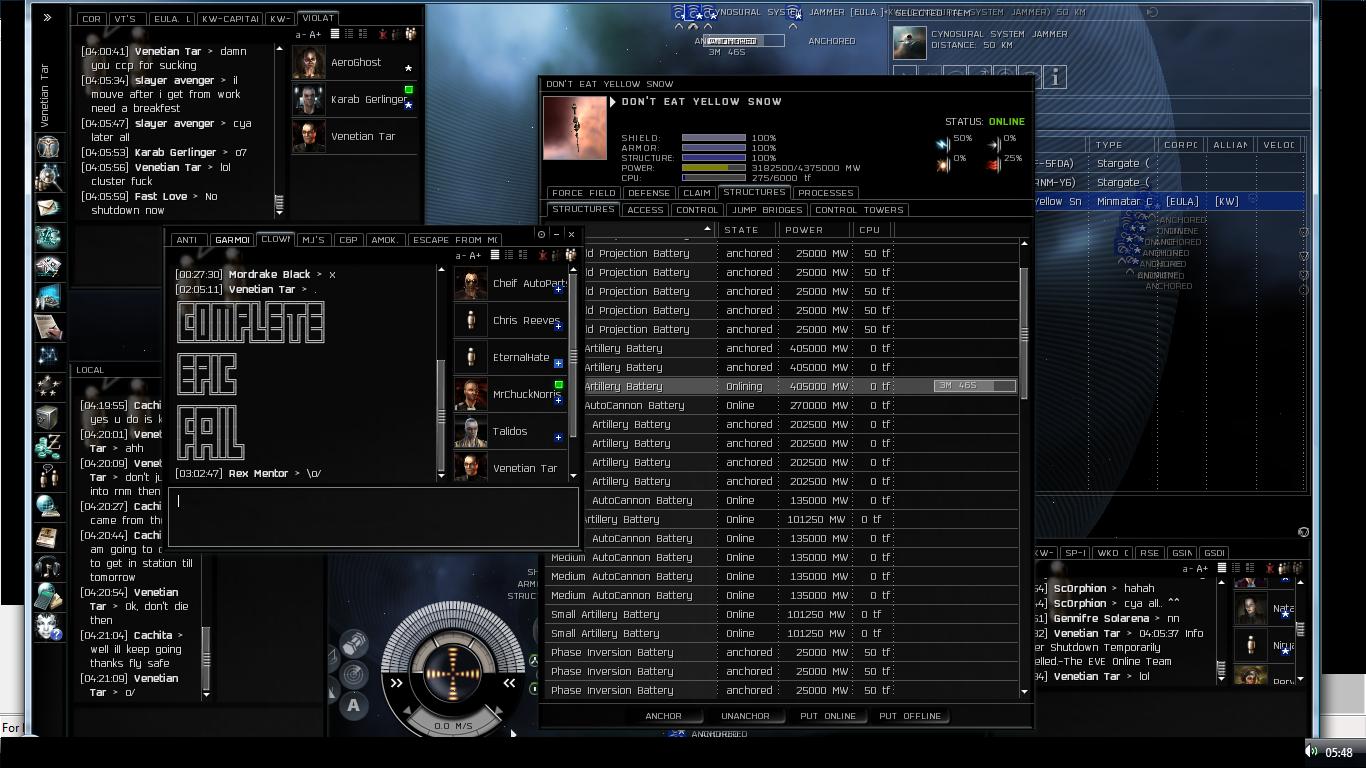Image resolution: width=1366 pixels, height=768 pixels.
Task: Switch to Force Field tab
Action: [x=583, y=193]
